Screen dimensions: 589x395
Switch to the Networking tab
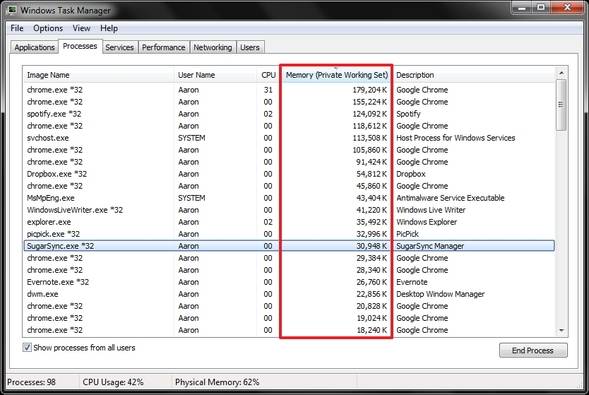point(213,47)
